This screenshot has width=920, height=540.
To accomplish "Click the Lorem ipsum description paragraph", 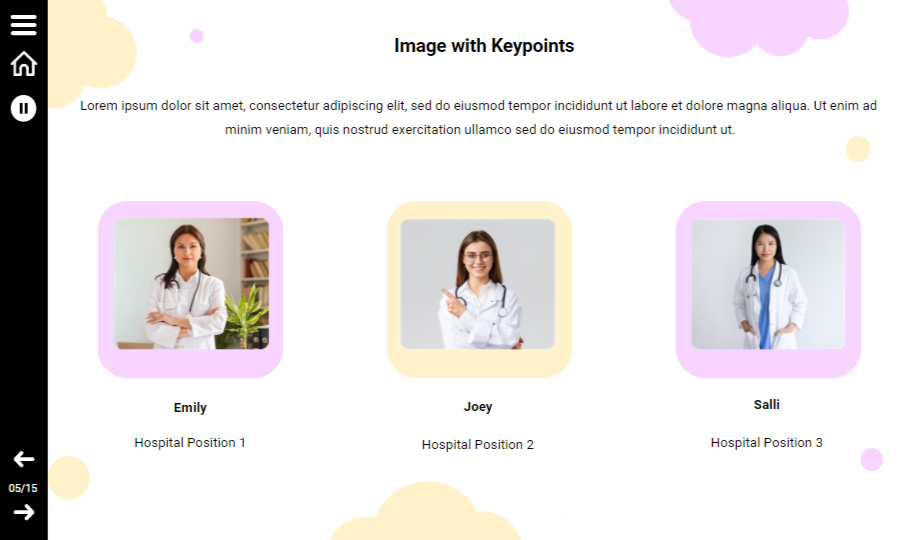I will click(x=479, y=117).
